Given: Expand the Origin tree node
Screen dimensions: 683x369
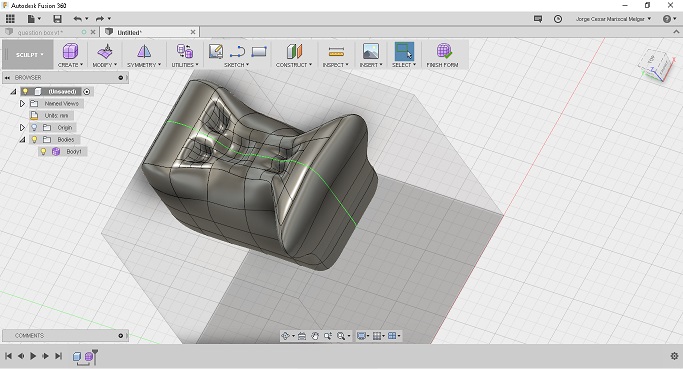Looking at the screenshot, I should click(22, 128).
